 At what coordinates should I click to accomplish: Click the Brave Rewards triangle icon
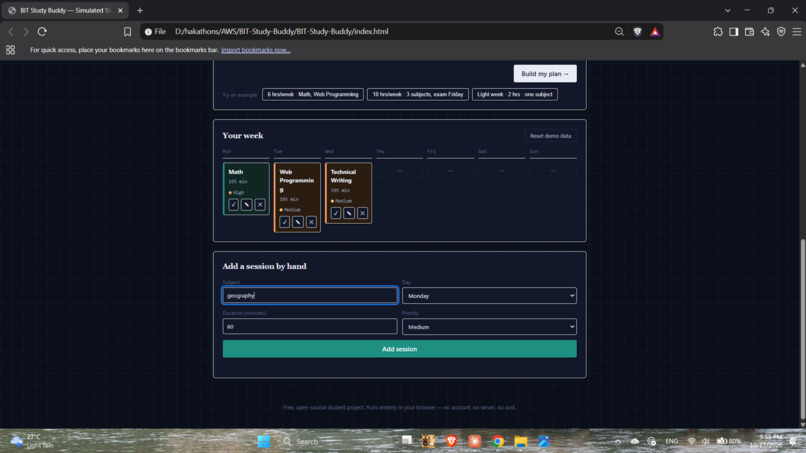pos(655,31)
